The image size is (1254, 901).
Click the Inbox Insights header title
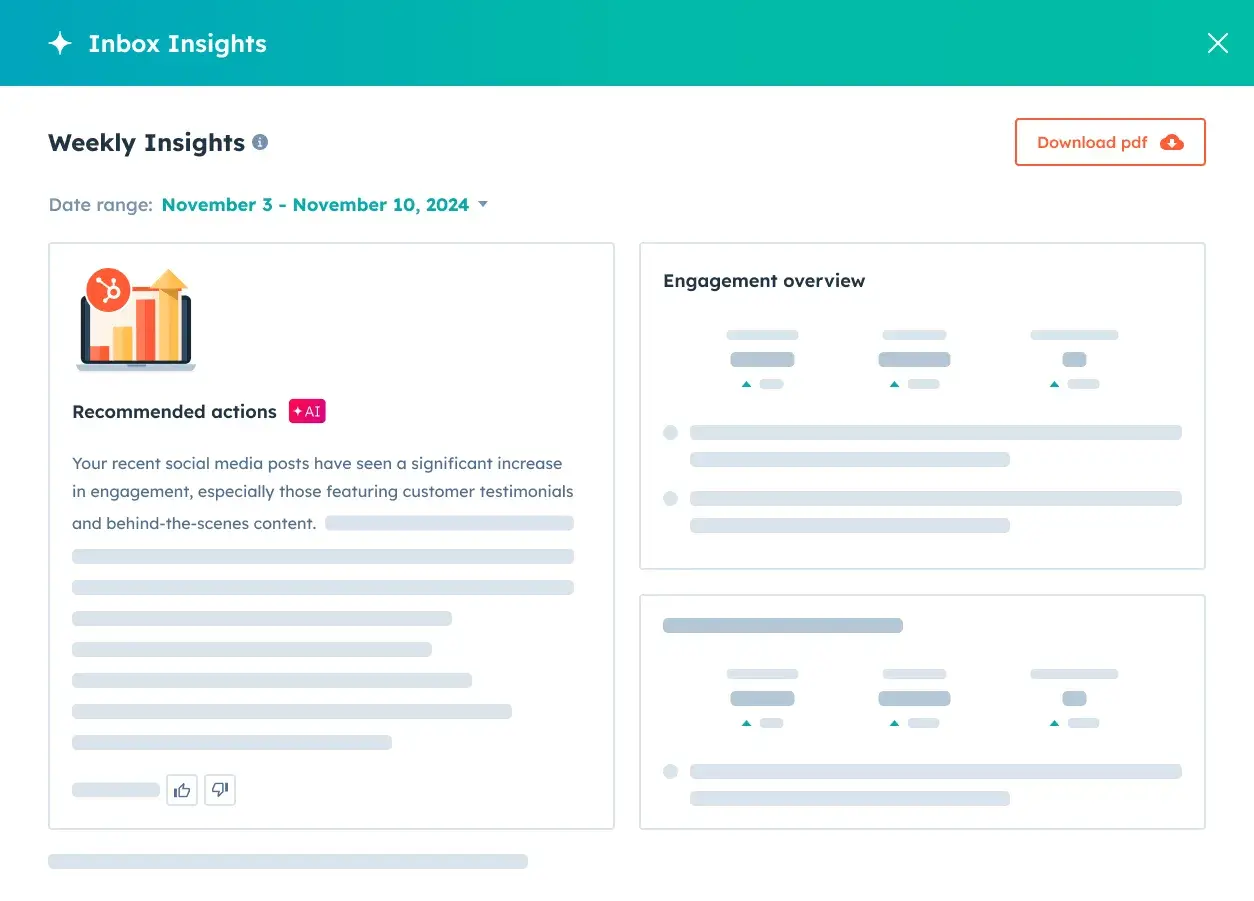point(177,43)
